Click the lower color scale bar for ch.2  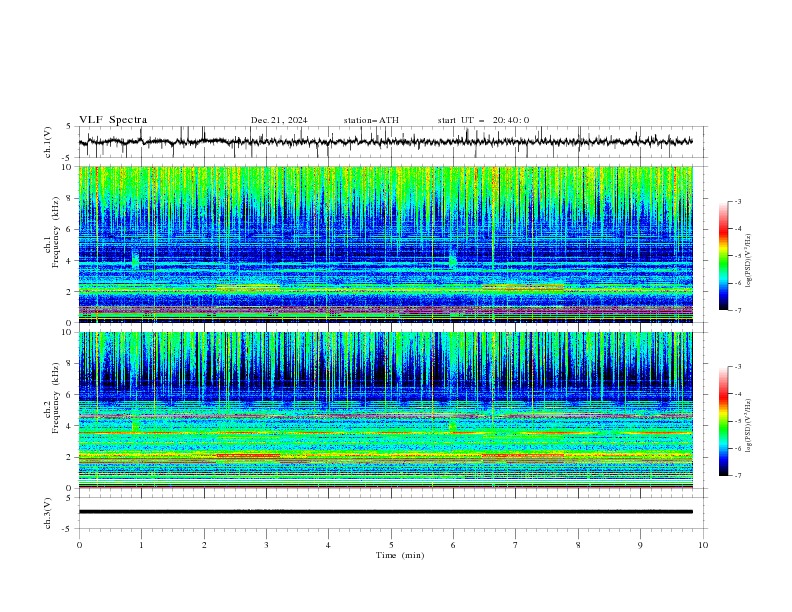tap(723, 421)
